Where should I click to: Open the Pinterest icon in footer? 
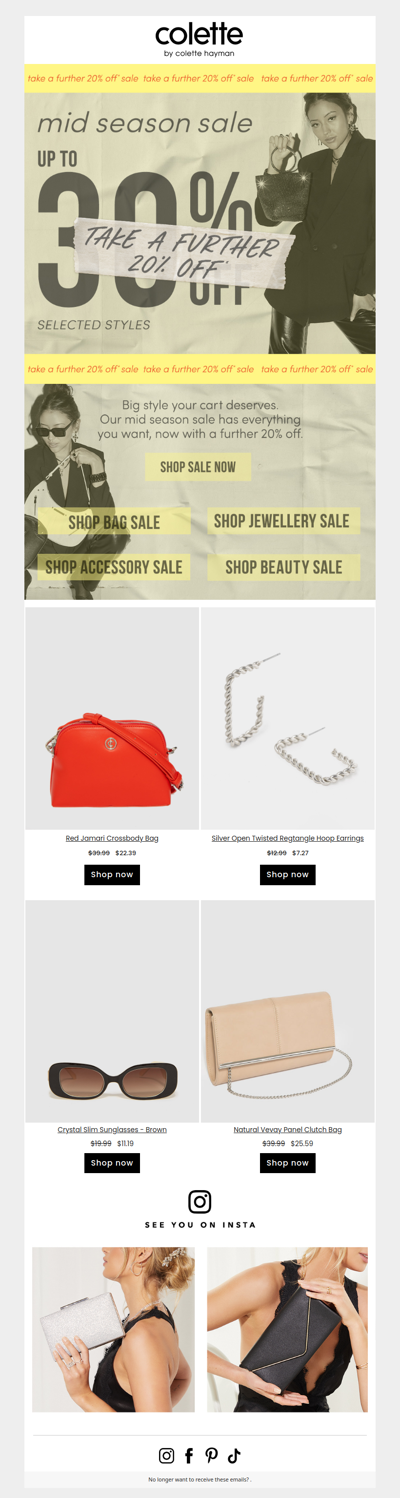tap(211, 1455)
